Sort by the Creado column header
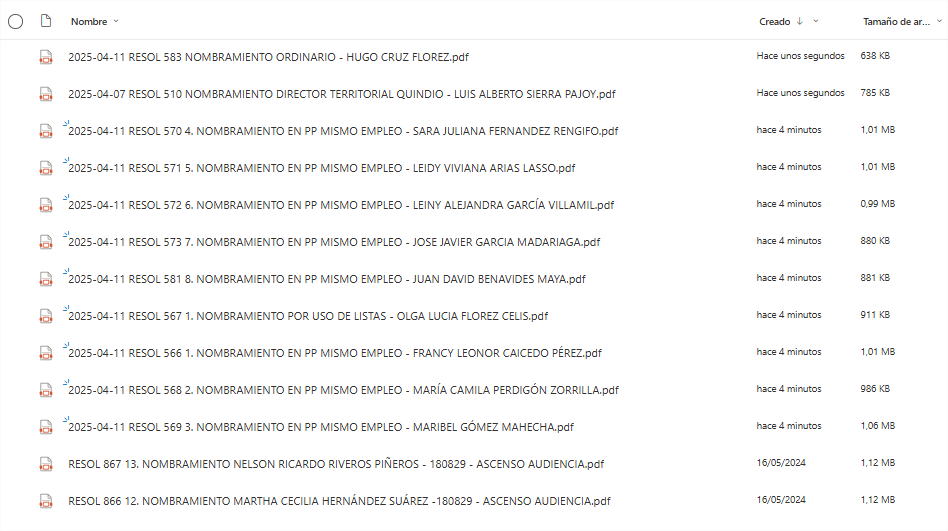Viewport: 948px width, 531px height. point(774,21)
